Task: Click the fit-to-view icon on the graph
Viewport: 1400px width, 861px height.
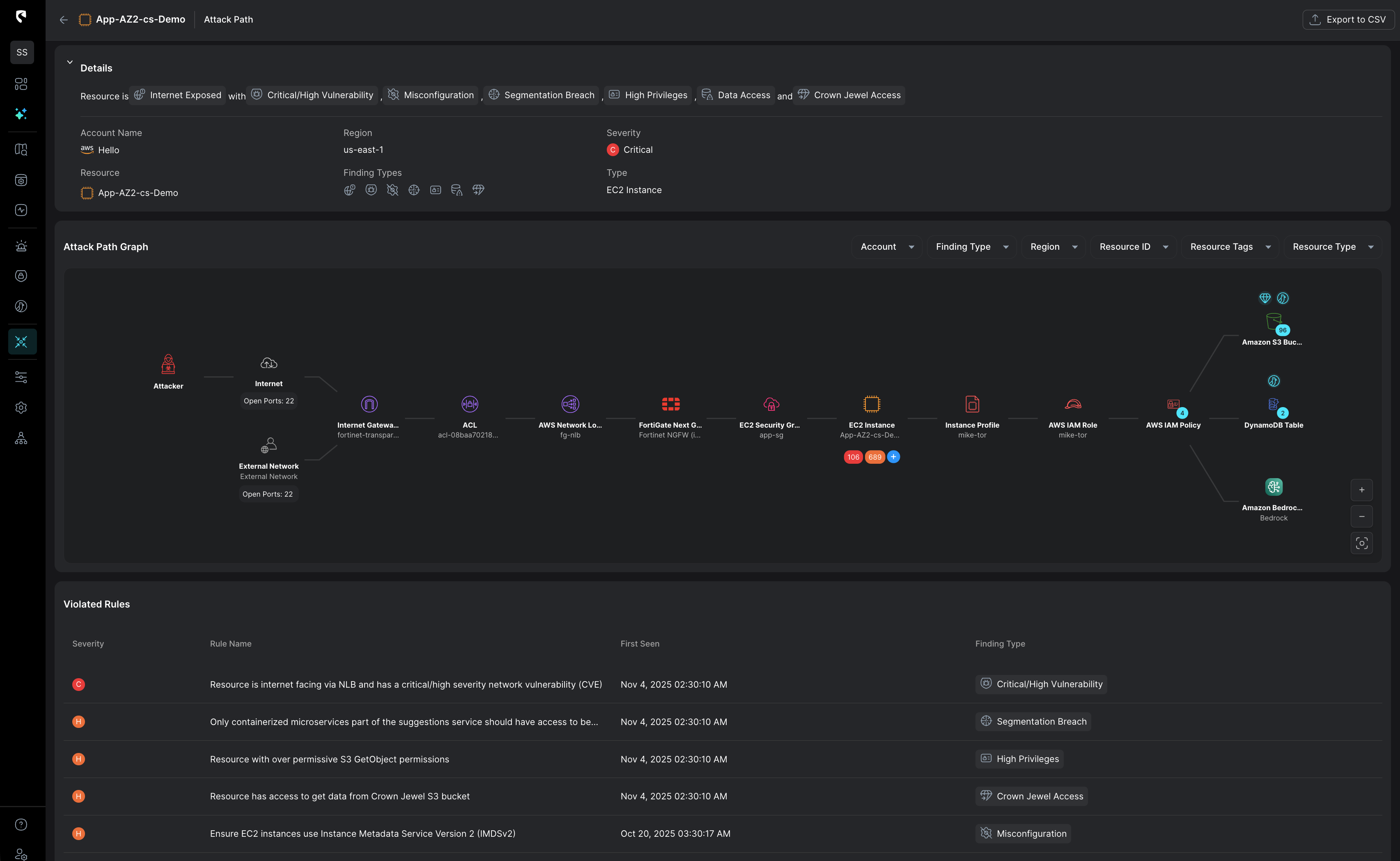Action: click(1362, 543)
